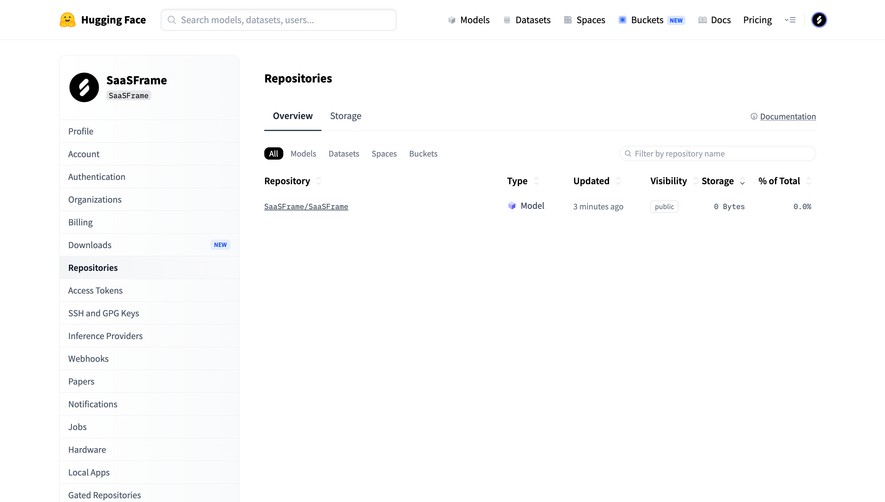885x502 pixels.
Task: Open Account settings in sidebar
Action: point(149,154)
